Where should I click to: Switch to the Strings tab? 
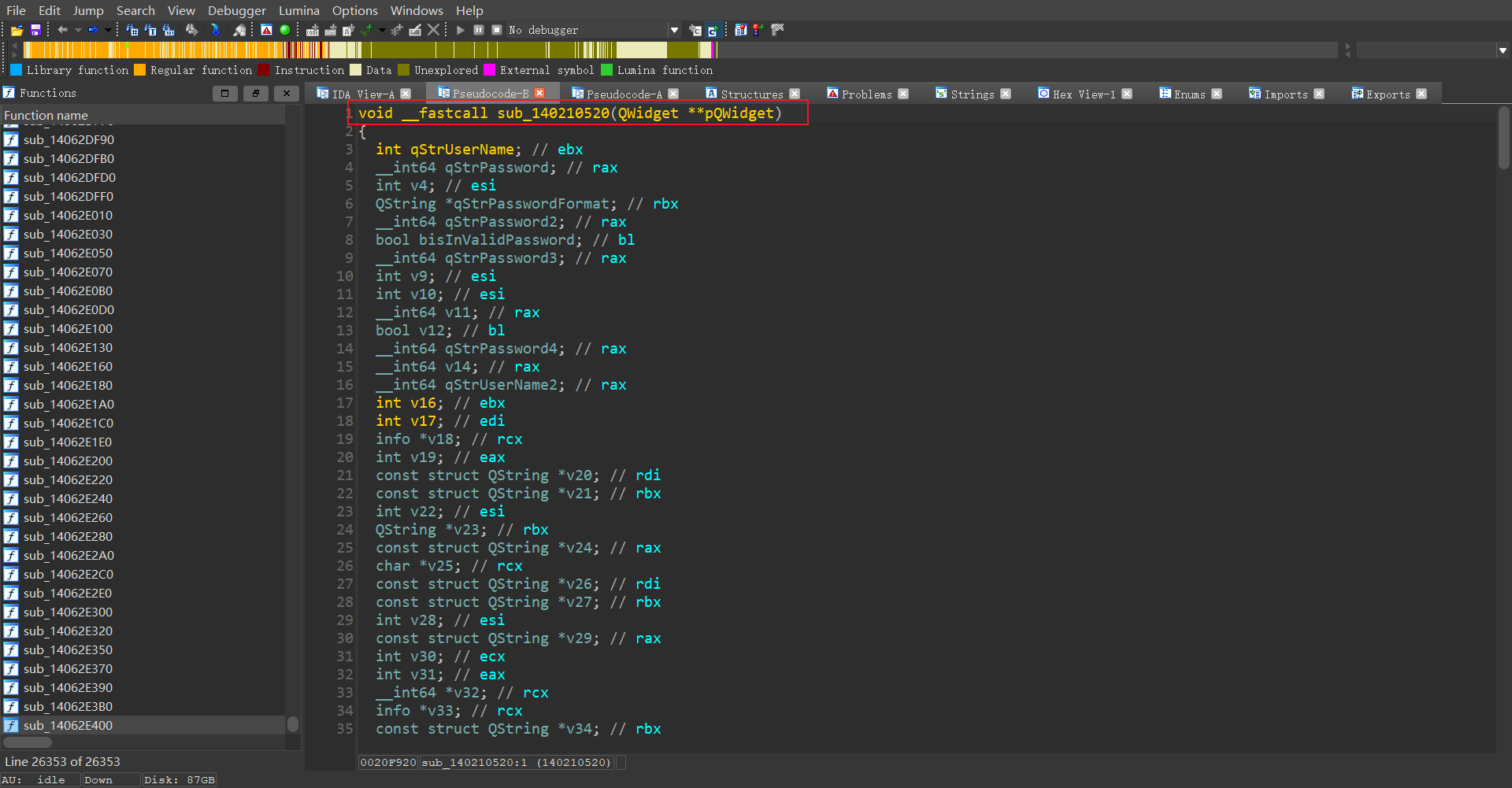click(972, 94)
